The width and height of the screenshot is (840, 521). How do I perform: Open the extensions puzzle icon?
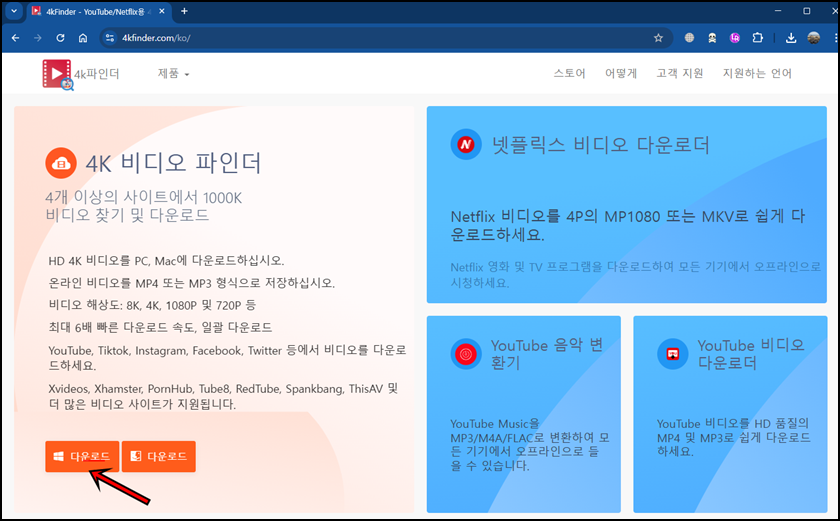coord(758,38)
